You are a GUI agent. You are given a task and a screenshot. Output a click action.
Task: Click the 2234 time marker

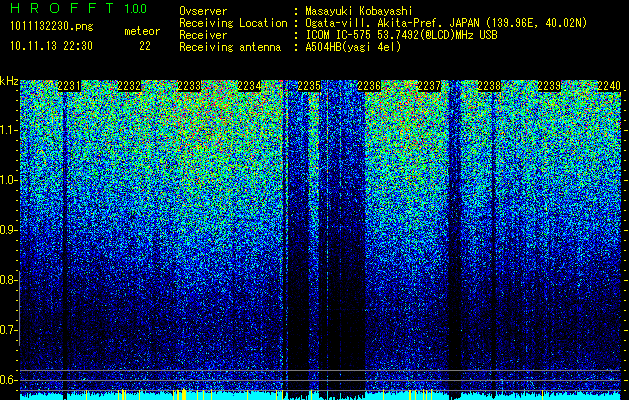[x=249, y=86]
